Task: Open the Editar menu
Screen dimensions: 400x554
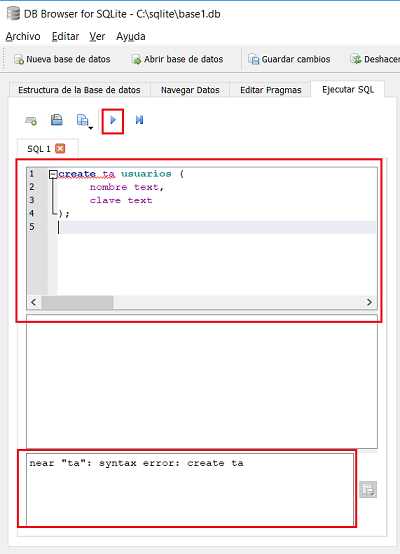Action: point(65,36)
